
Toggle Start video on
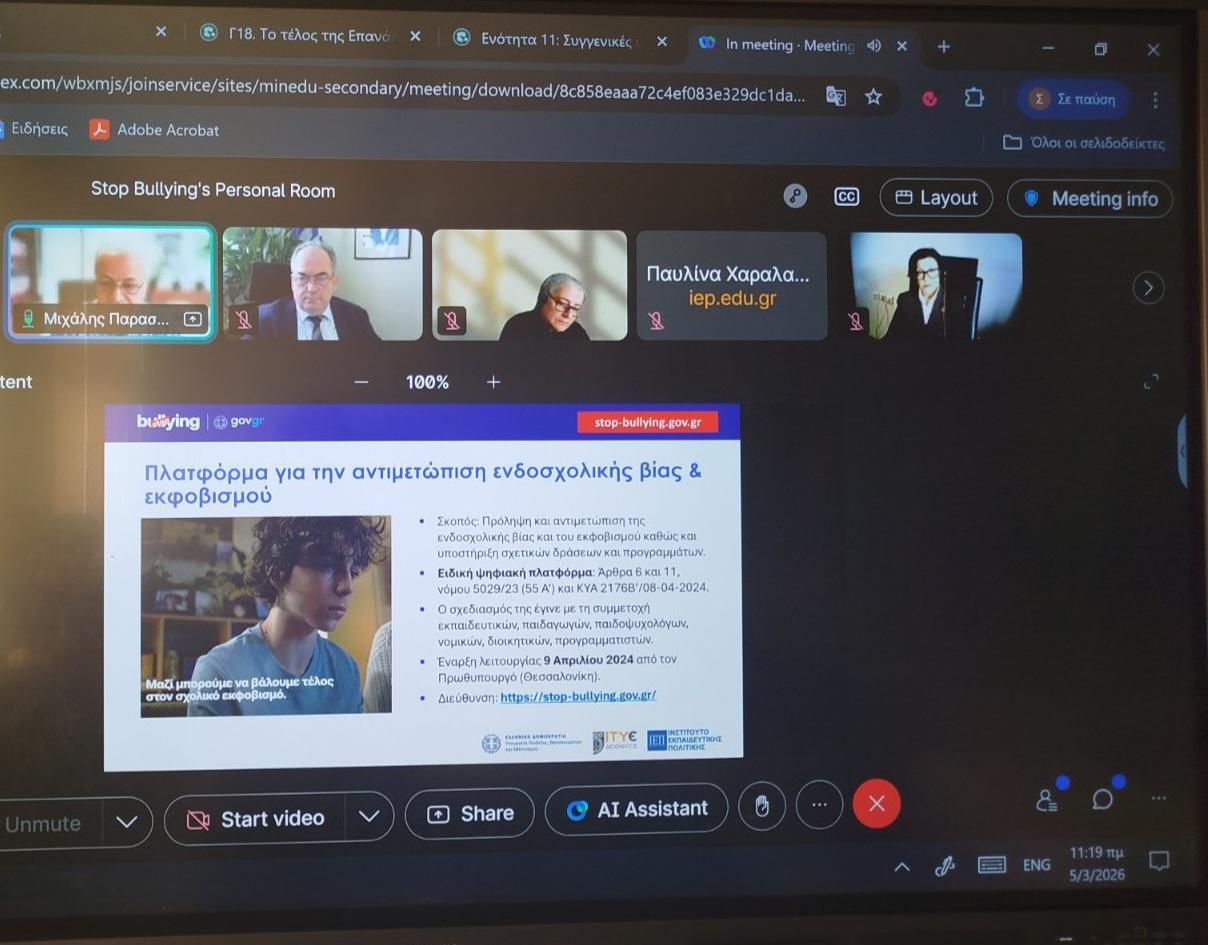(x=256, y=819)
